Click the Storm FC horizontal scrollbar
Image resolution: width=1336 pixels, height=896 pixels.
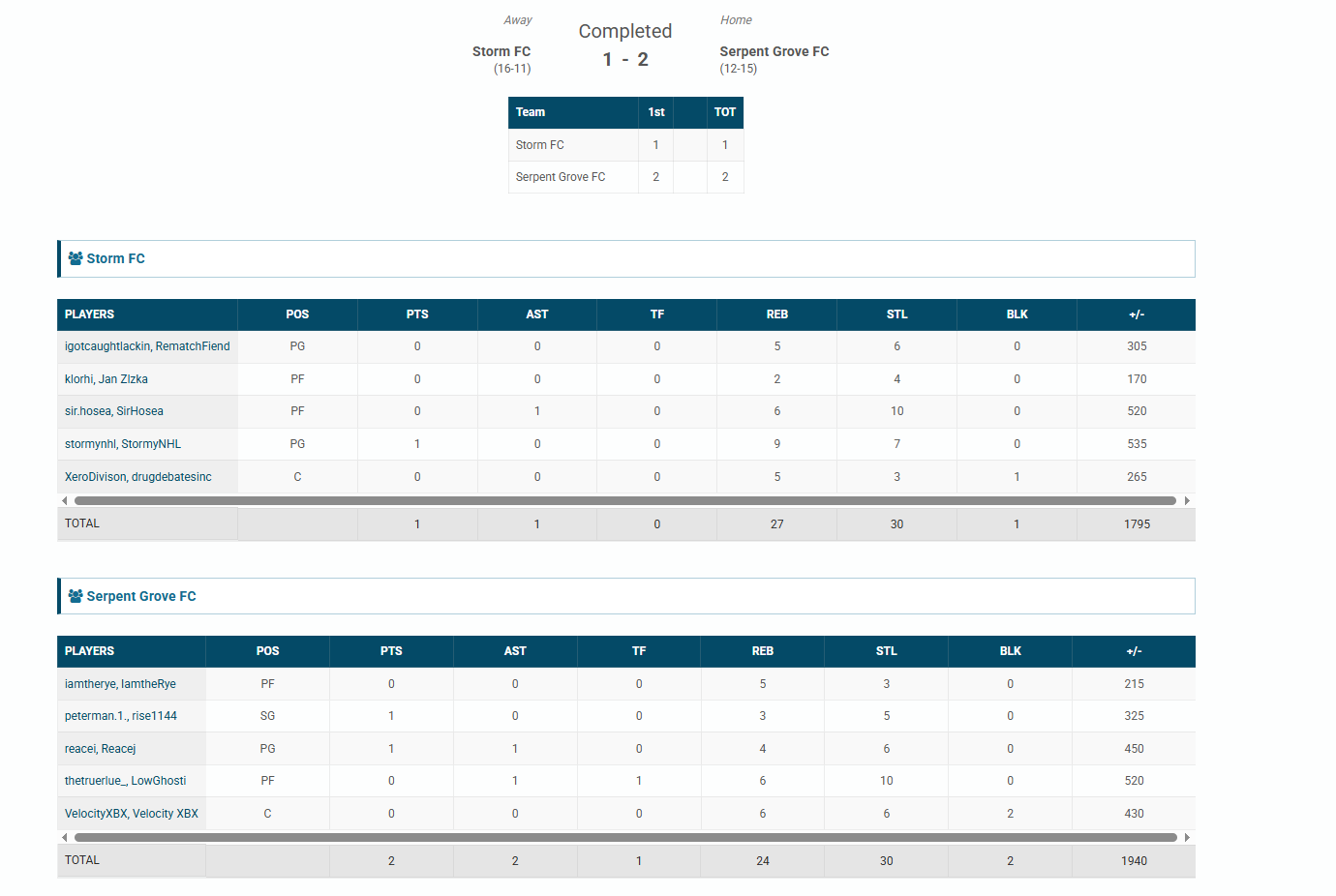pyautogui.click(x=624, y=501)
